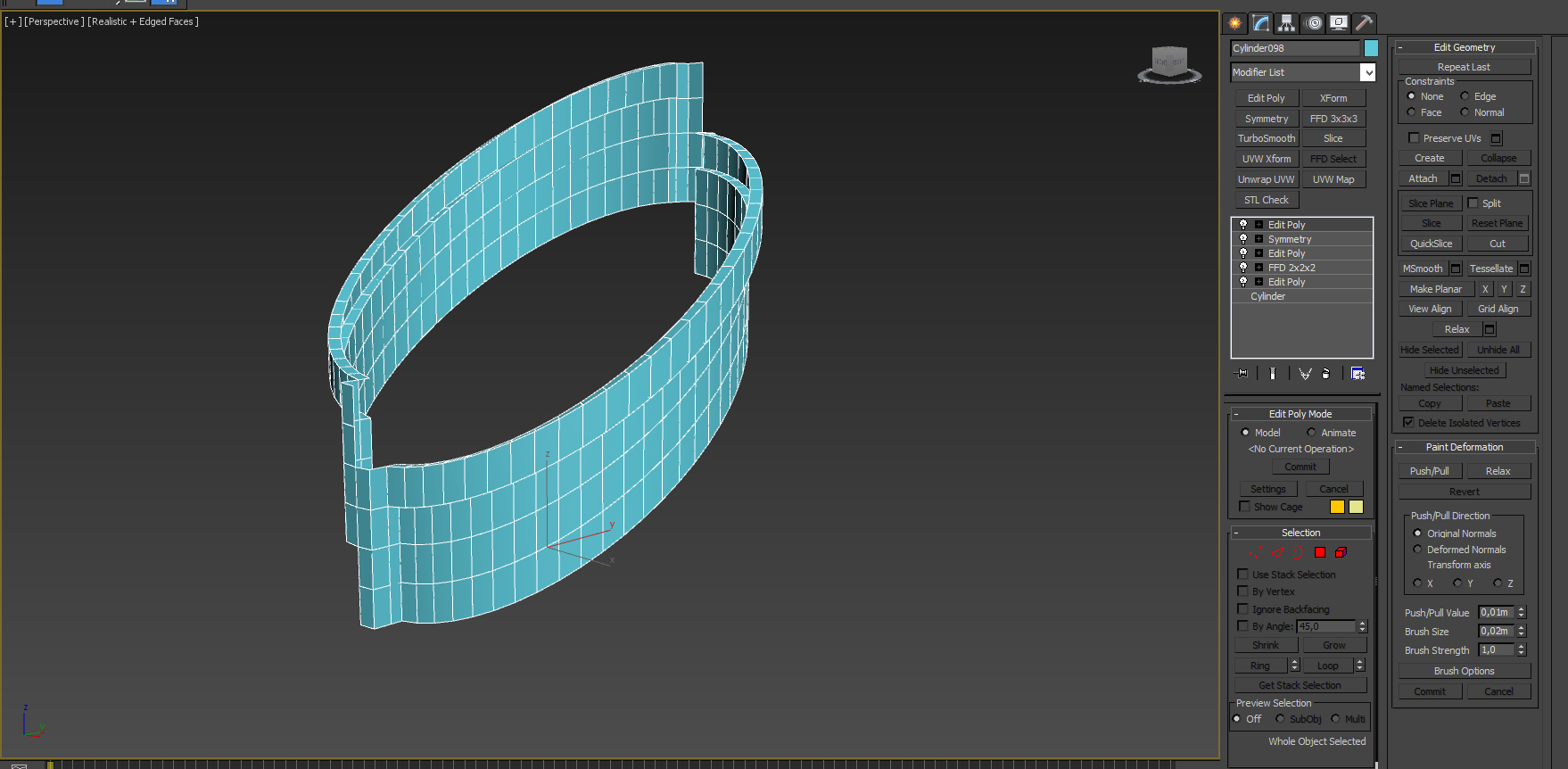Select the Animate radio button
Screen dimensions: 1568x769
[1311, 433]
